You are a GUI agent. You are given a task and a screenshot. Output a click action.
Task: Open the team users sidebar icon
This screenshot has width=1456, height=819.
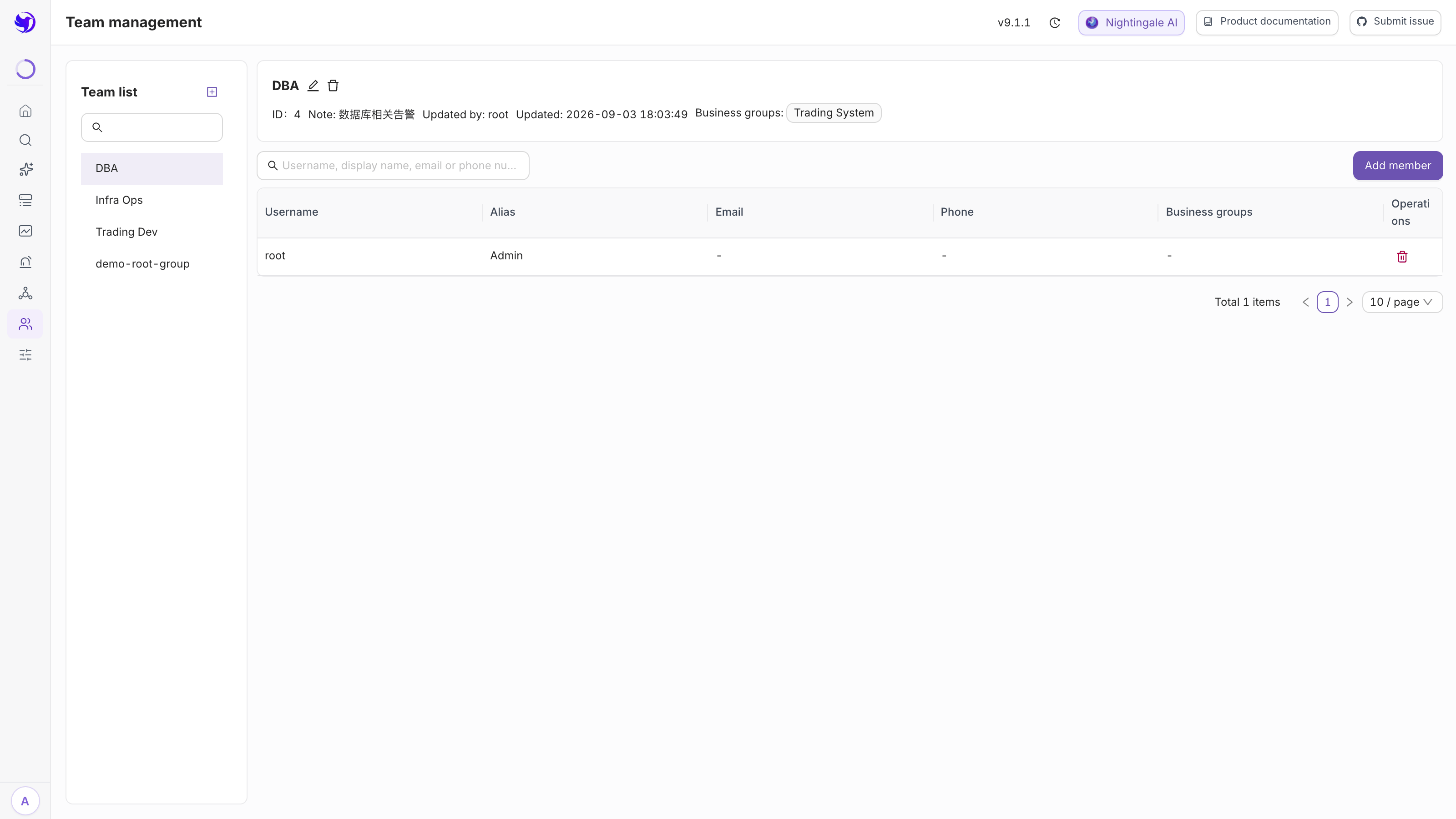pyautogui.click(x=25, y=324)
